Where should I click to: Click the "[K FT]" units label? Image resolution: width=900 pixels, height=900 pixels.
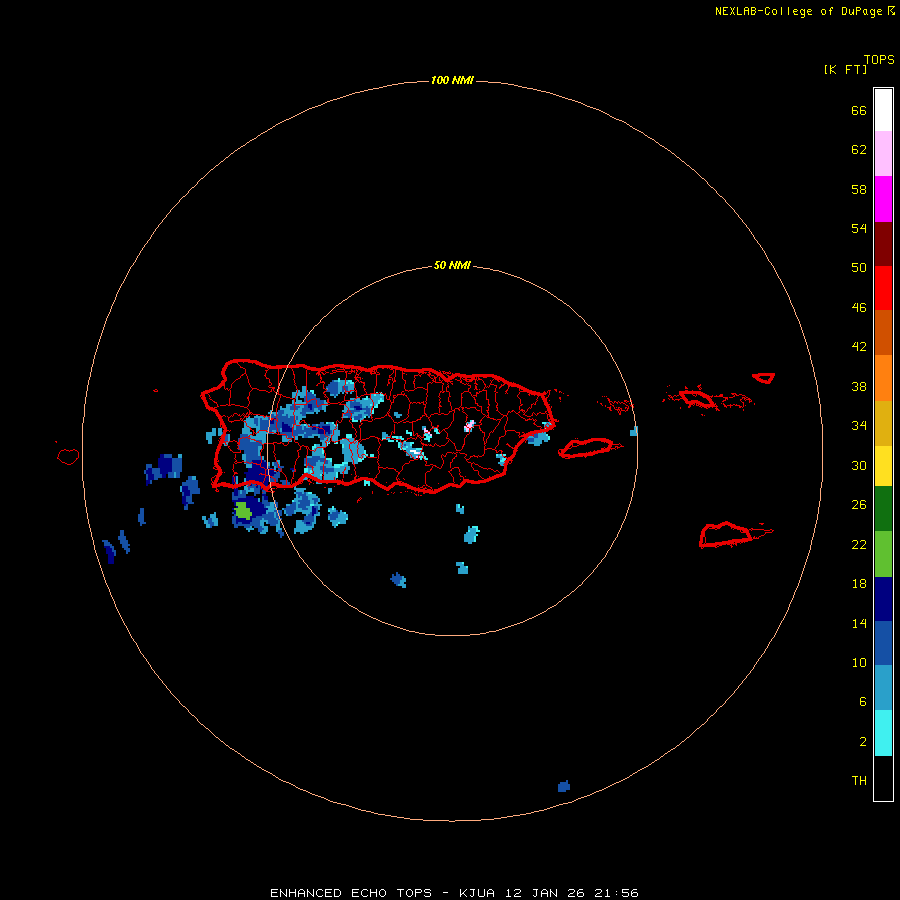[845, 69]
